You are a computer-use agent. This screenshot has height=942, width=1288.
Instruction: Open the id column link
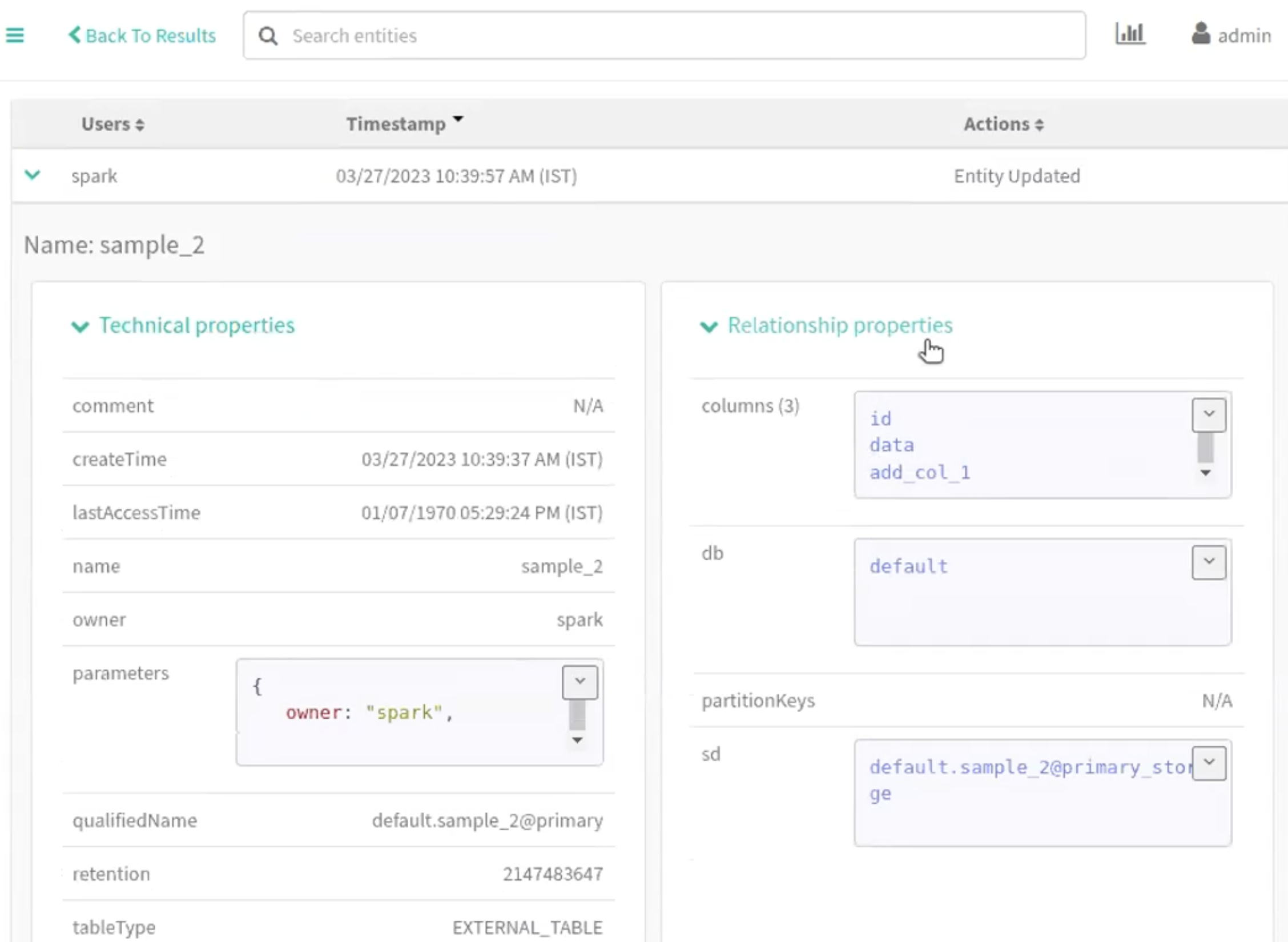click(880, 418)
